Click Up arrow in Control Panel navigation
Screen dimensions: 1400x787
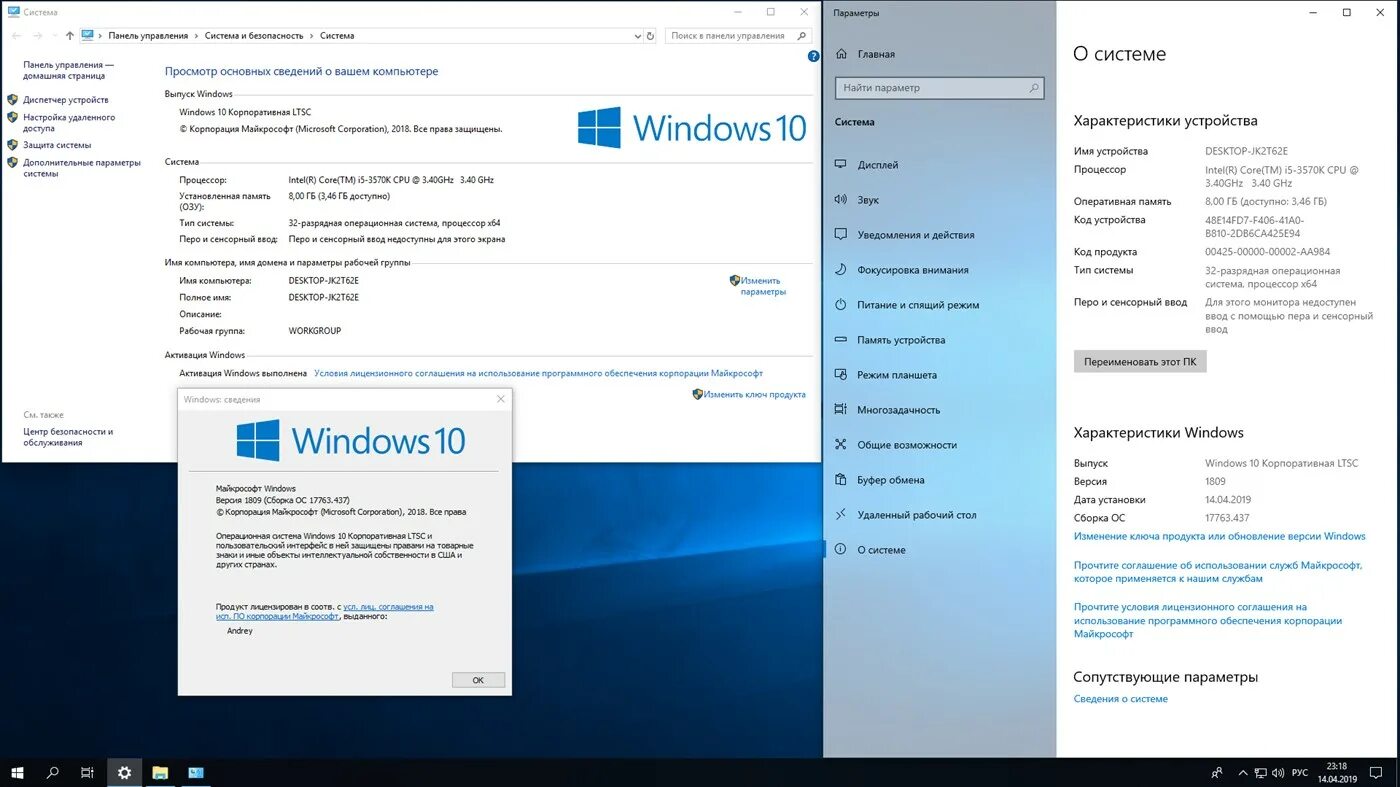point(69,36)
